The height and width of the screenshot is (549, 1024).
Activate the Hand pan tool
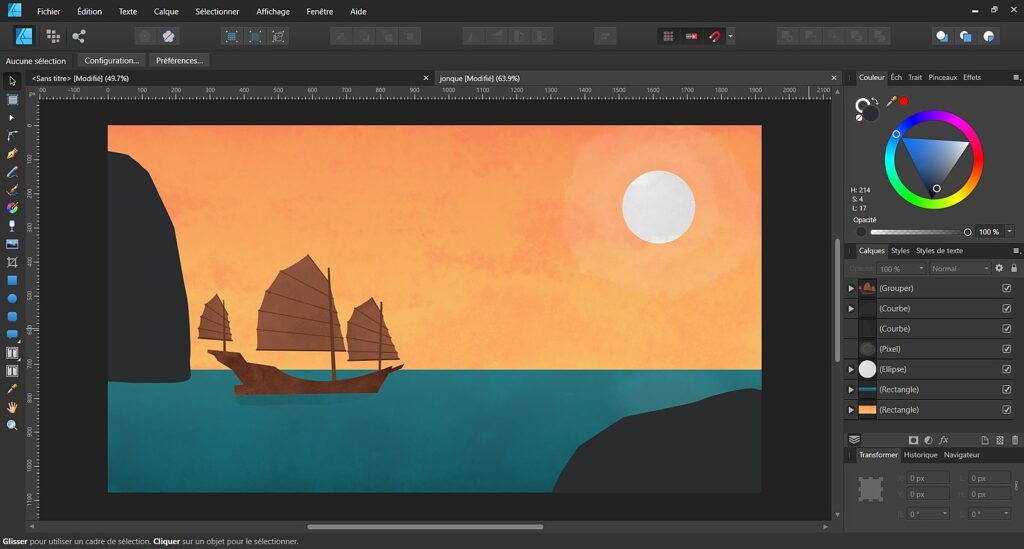[12, 407]
